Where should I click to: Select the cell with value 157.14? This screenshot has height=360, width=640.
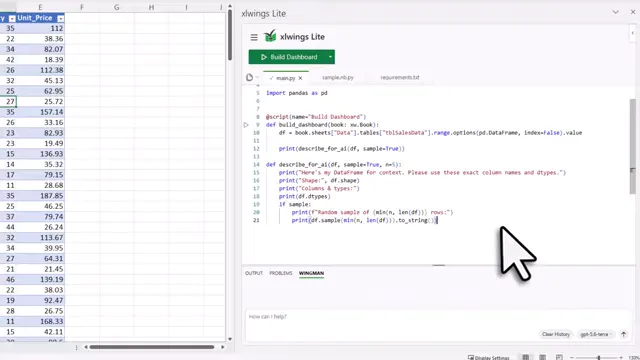coord(40,112)
